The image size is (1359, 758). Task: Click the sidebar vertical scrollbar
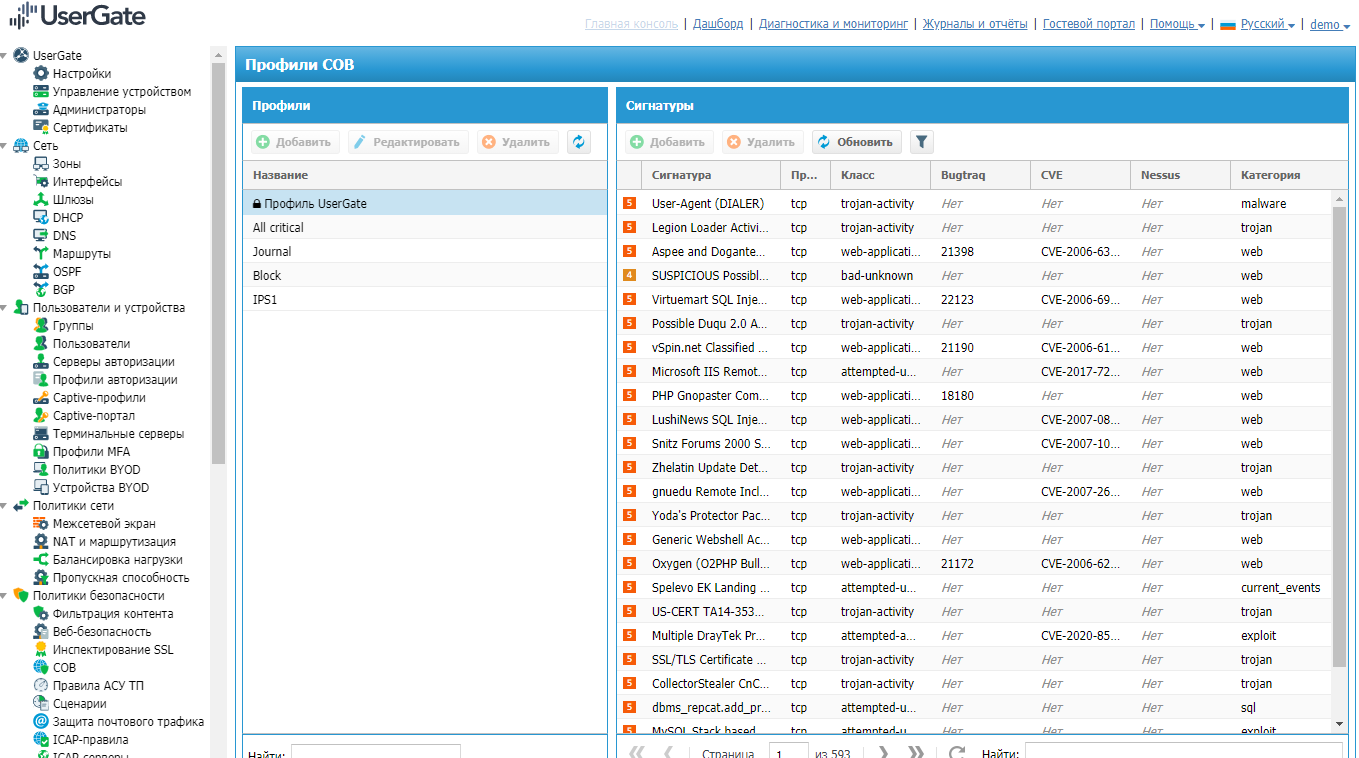click(x=218, y=260)
